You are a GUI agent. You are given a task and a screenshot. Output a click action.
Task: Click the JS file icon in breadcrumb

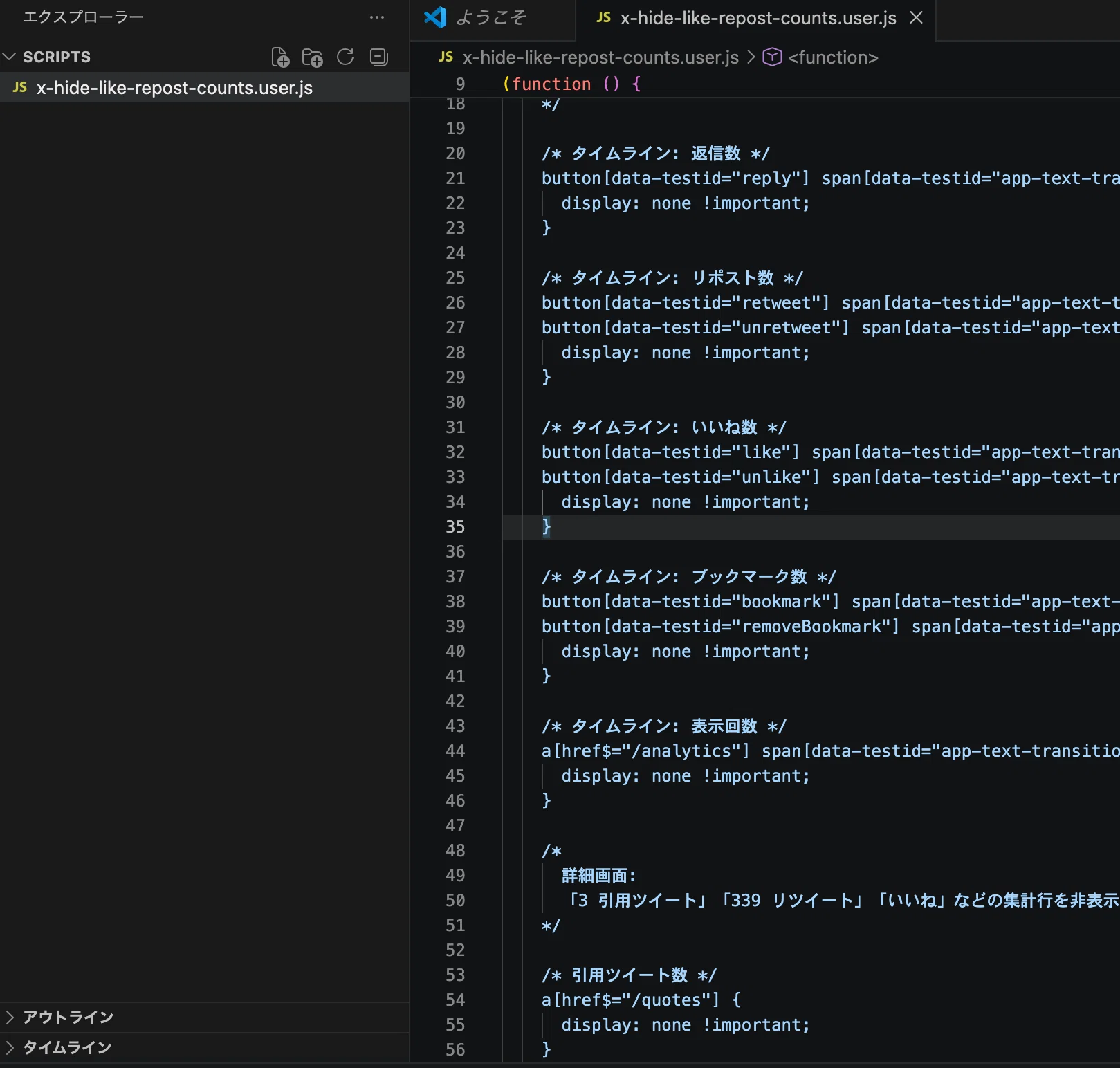[x=446, y=57]
